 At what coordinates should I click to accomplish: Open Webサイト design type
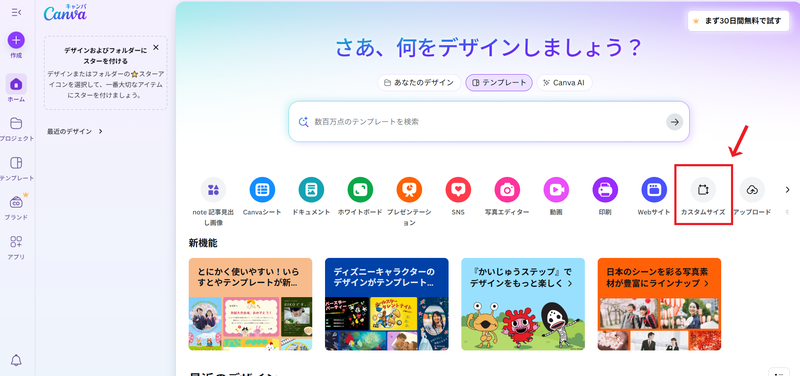click(x=654, y=197)
